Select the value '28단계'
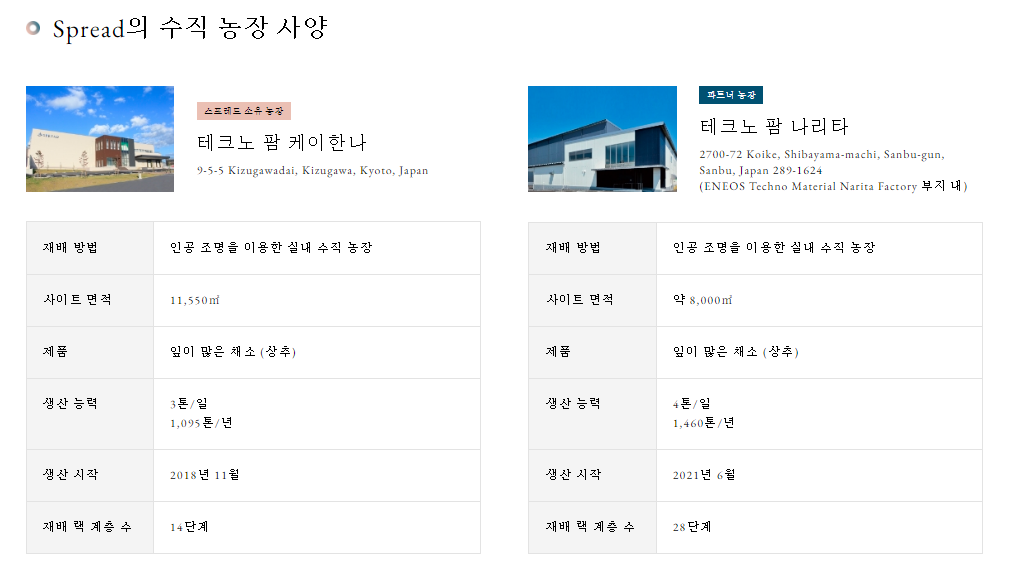This screenshot has height=575, width=1010. coord(692,527)
